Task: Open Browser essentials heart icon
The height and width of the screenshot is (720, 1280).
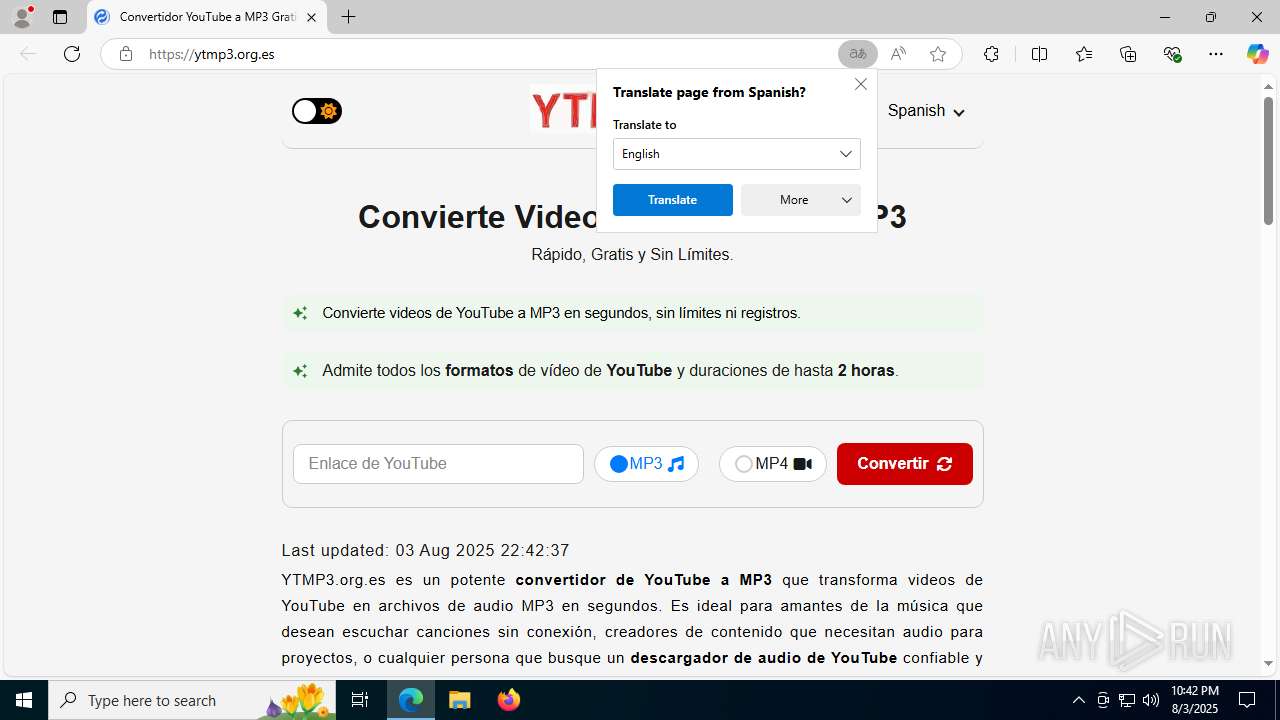Action: tap(1173, 54)
